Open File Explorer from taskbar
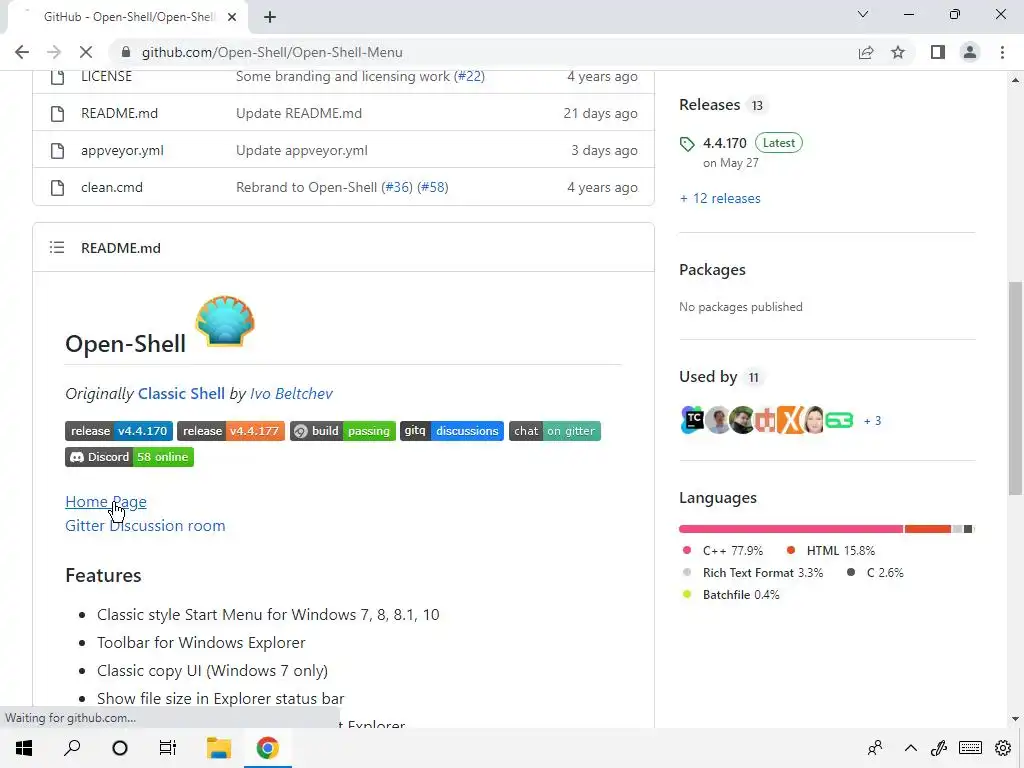The image size is (1024, 768). (x=219, y=748)
